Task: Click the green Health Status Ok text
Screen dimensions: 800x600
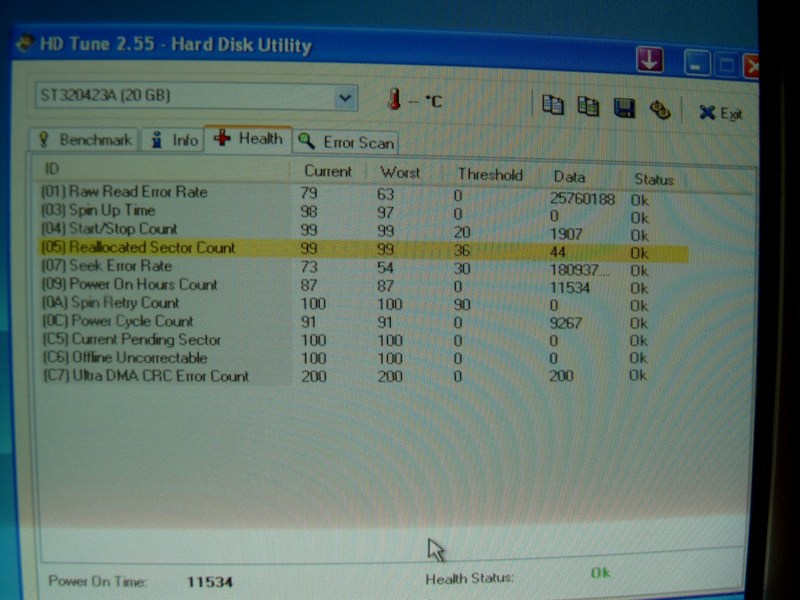Action: [601, 573]
